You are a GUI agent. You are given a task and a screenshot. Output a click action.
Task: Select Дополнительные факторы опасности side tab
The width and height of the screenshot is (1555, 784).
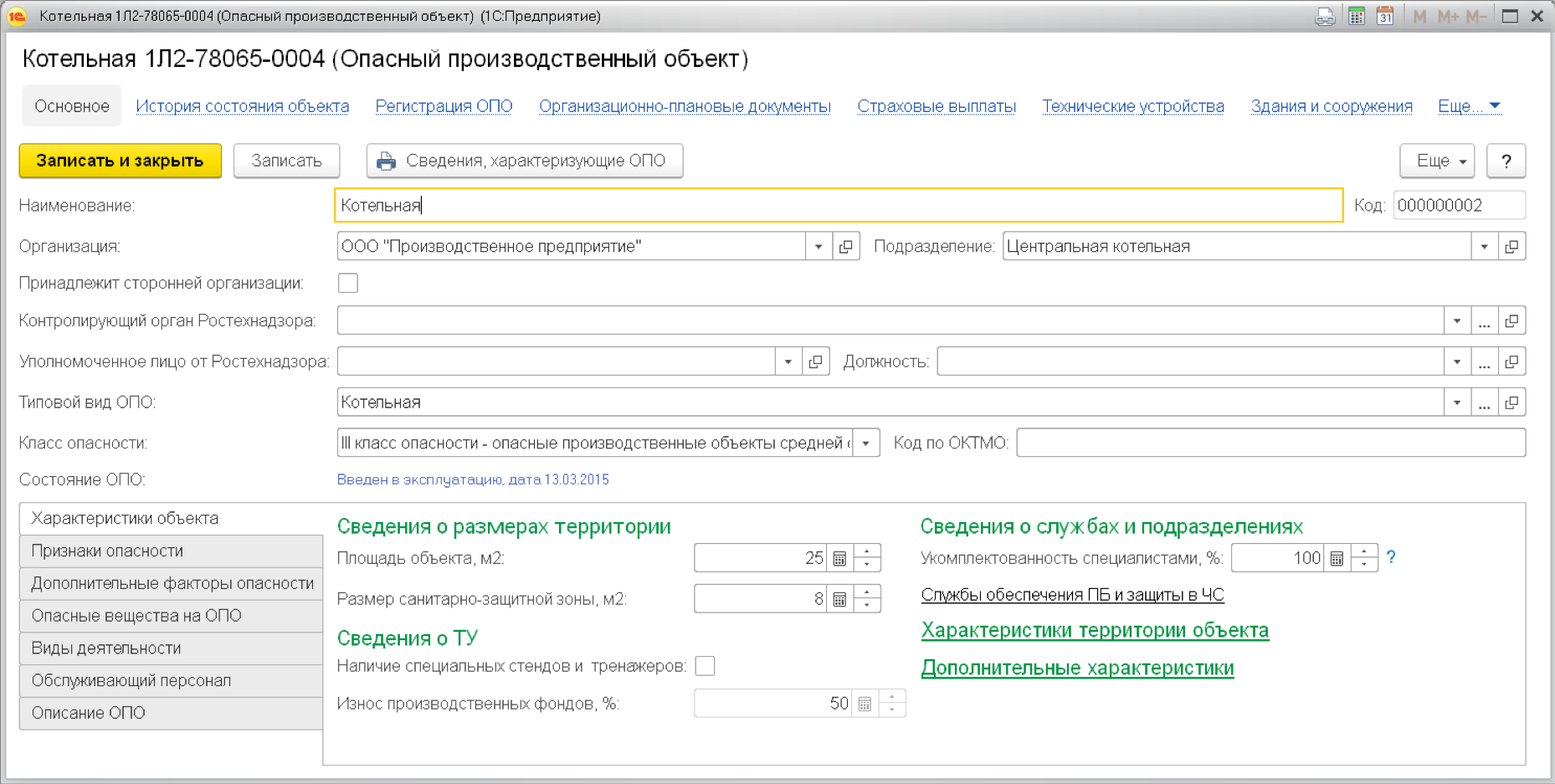(171, 583)
